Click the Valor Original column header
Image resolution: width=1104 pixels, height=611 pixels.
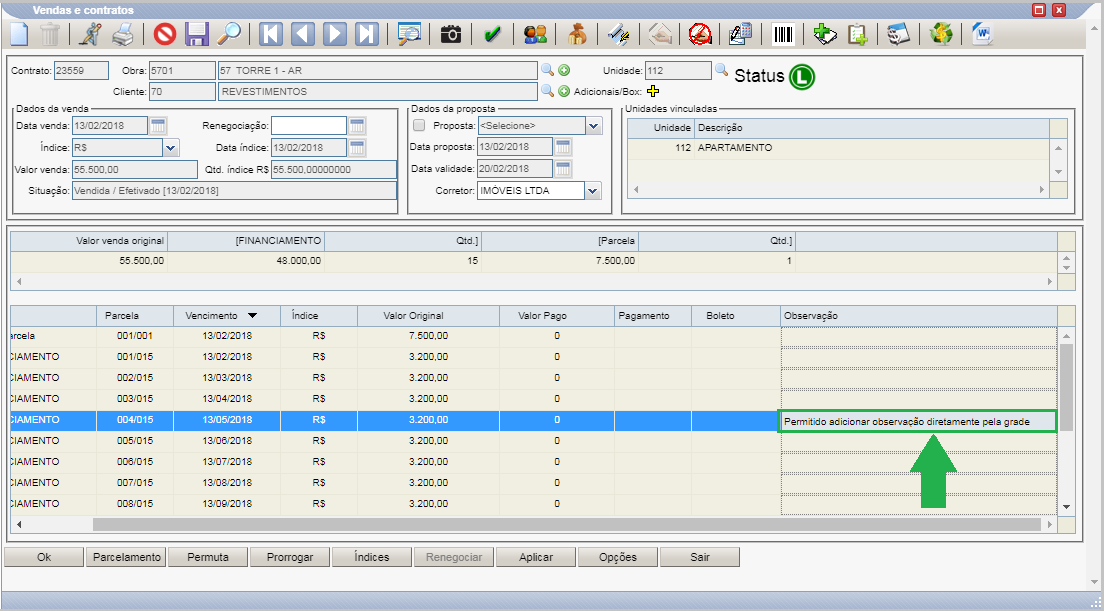pyautogui.click(x=428, y=316)
